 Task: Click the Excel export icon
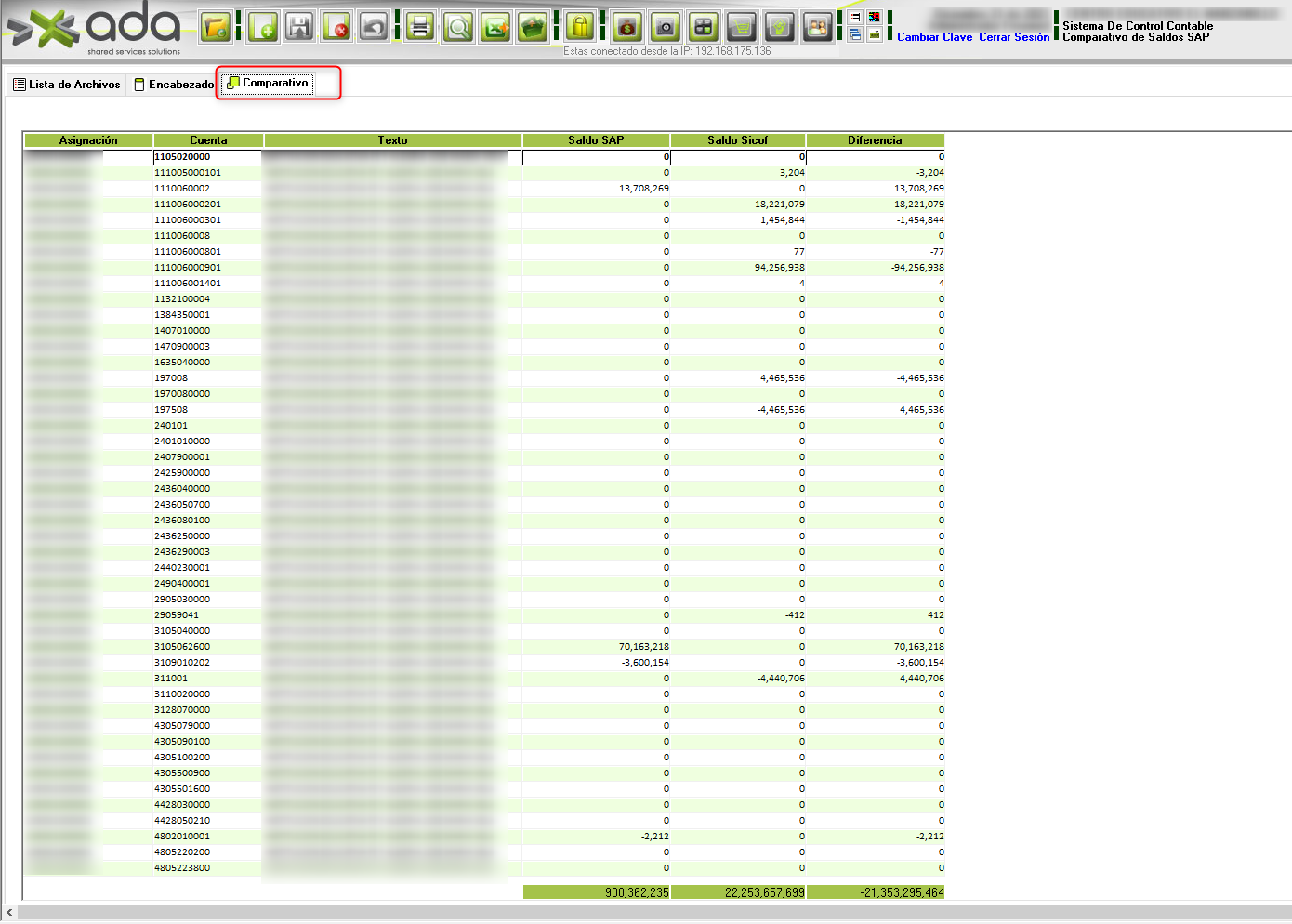495,27
